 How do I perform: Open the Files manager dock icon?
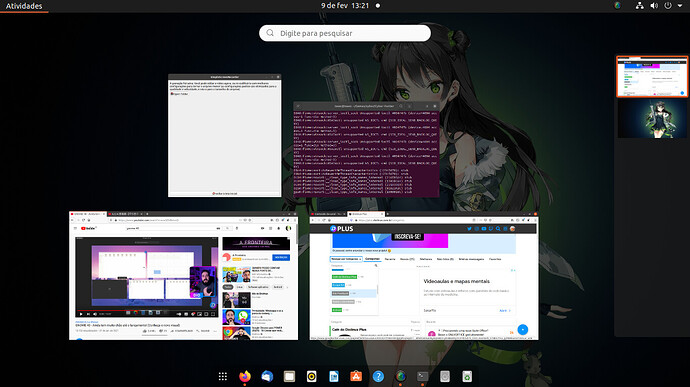289,376
